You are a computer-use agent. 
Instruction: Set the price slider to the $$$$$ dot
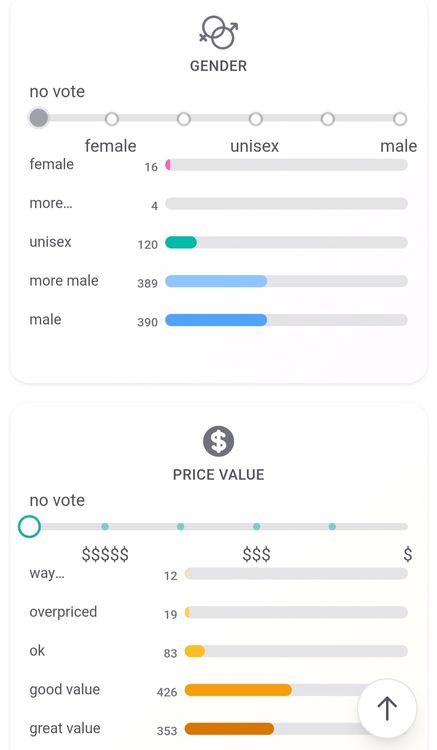point(105,527)
